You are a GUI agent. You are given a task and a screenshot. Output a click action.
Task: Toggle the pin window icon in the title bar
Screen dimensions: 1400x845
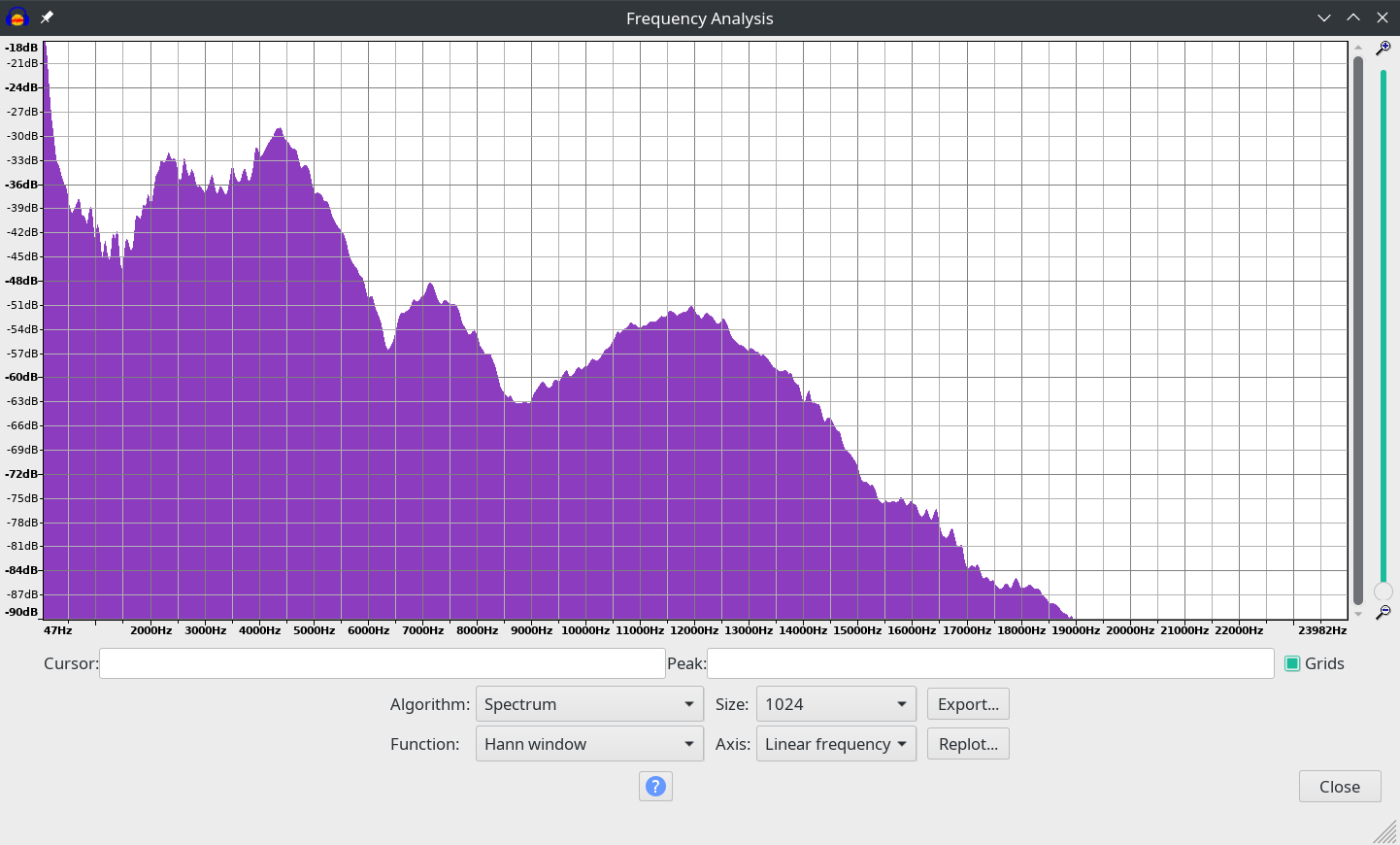pyautogui.click(x=47, y=17)
